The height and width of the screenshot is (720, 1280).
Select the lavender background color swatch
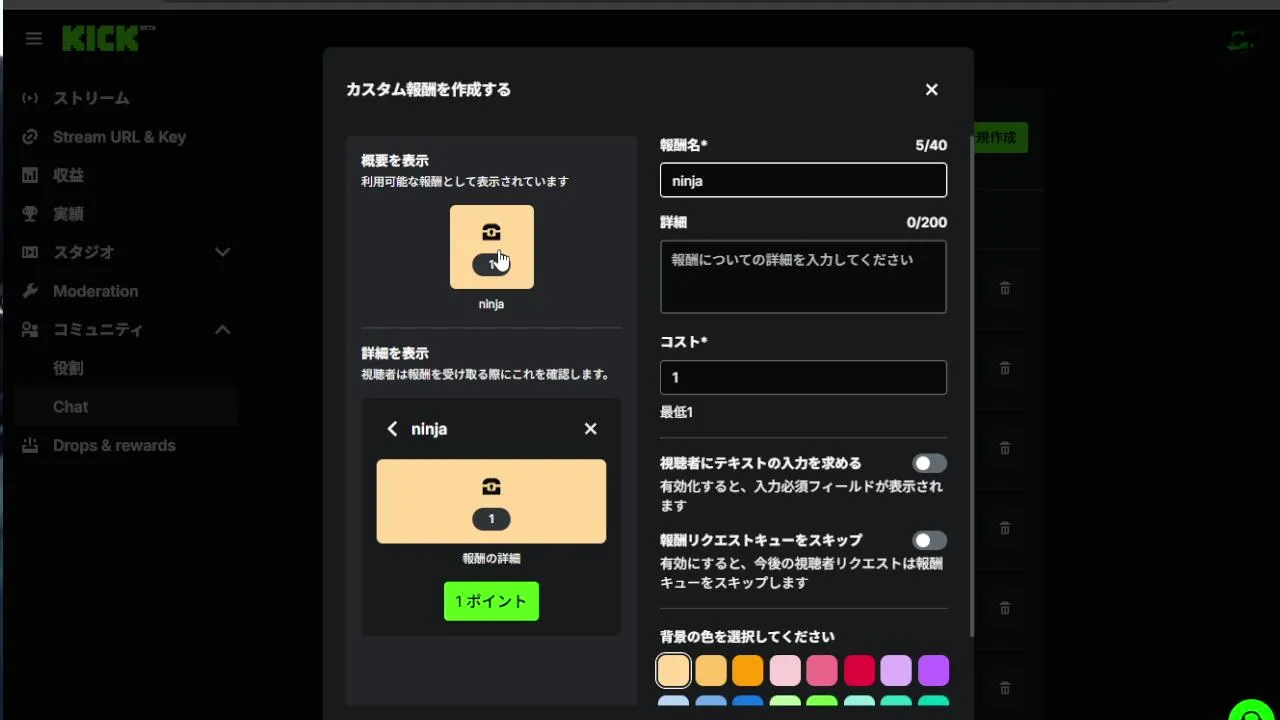pyautogui.click(x=896, y=670)
